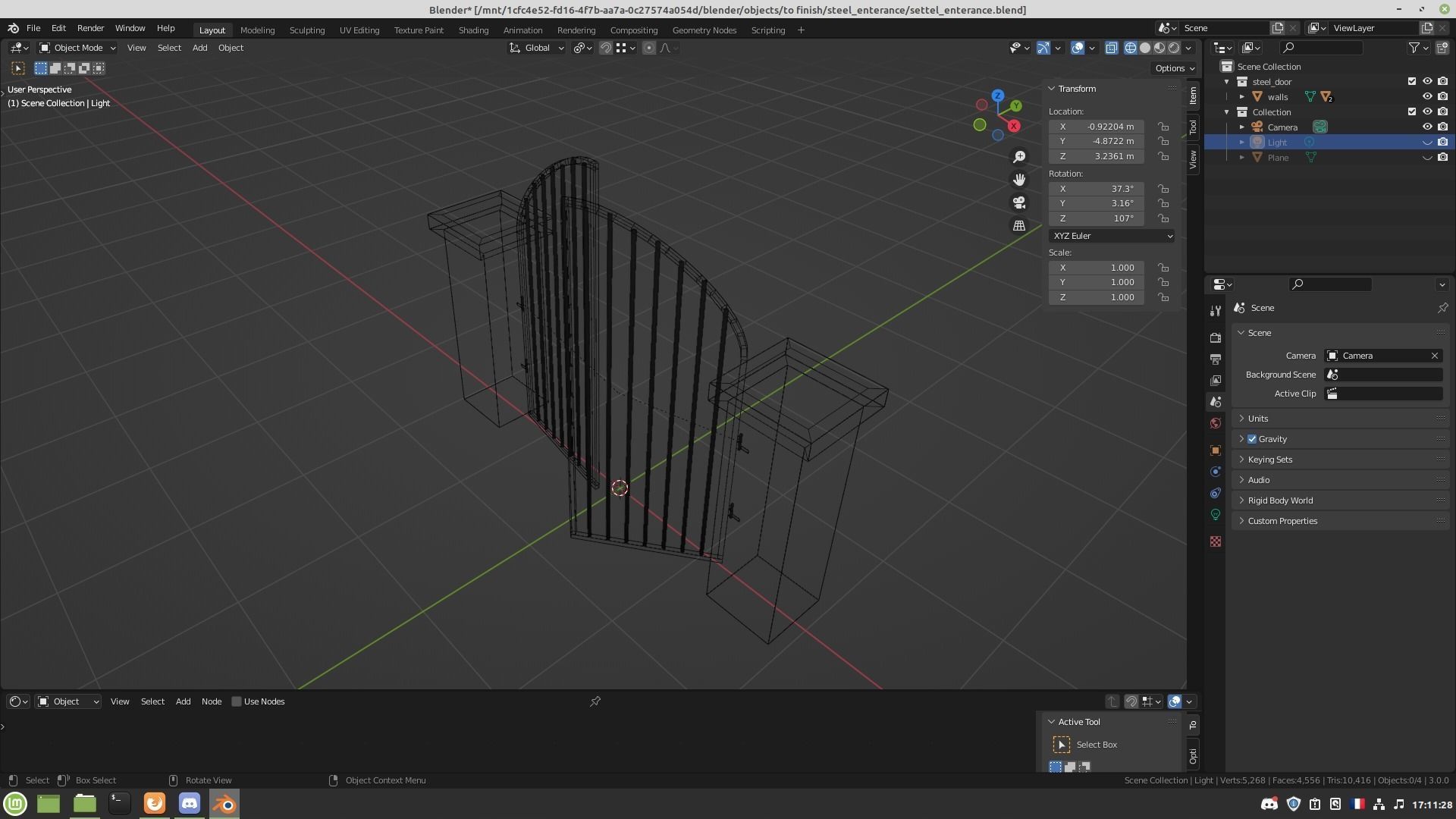Open the terminal from the taskbar

click(x=119, y=803)
